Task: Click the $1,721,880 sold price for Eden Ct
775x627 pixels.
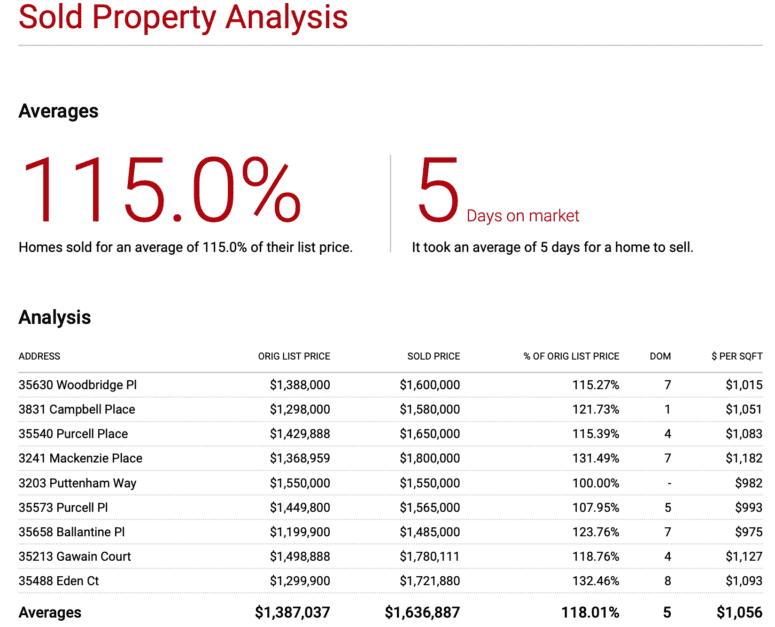Action: [429, 581]
